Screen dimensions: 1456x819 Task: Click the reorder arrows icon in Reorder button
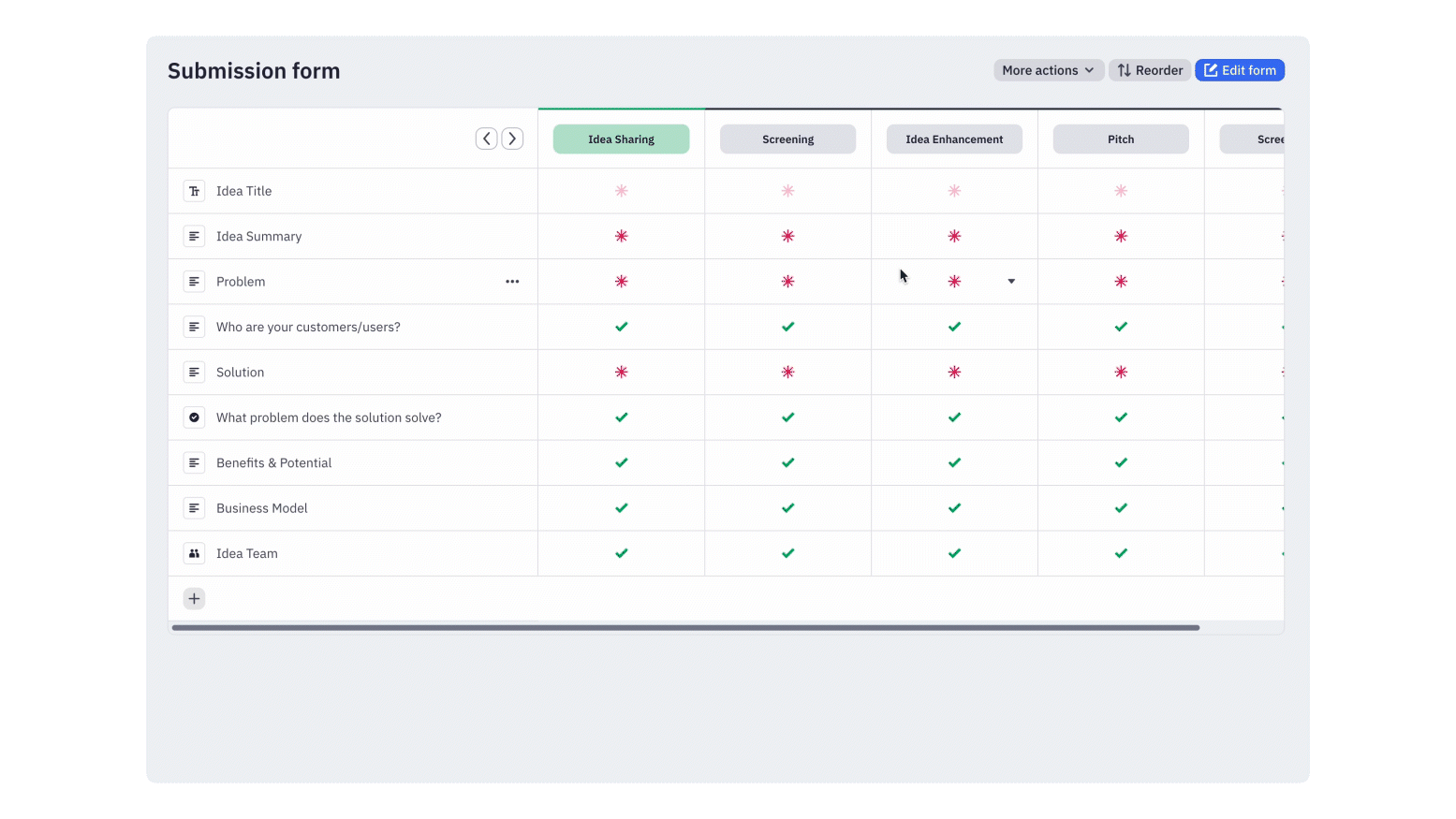(1124, 69)
